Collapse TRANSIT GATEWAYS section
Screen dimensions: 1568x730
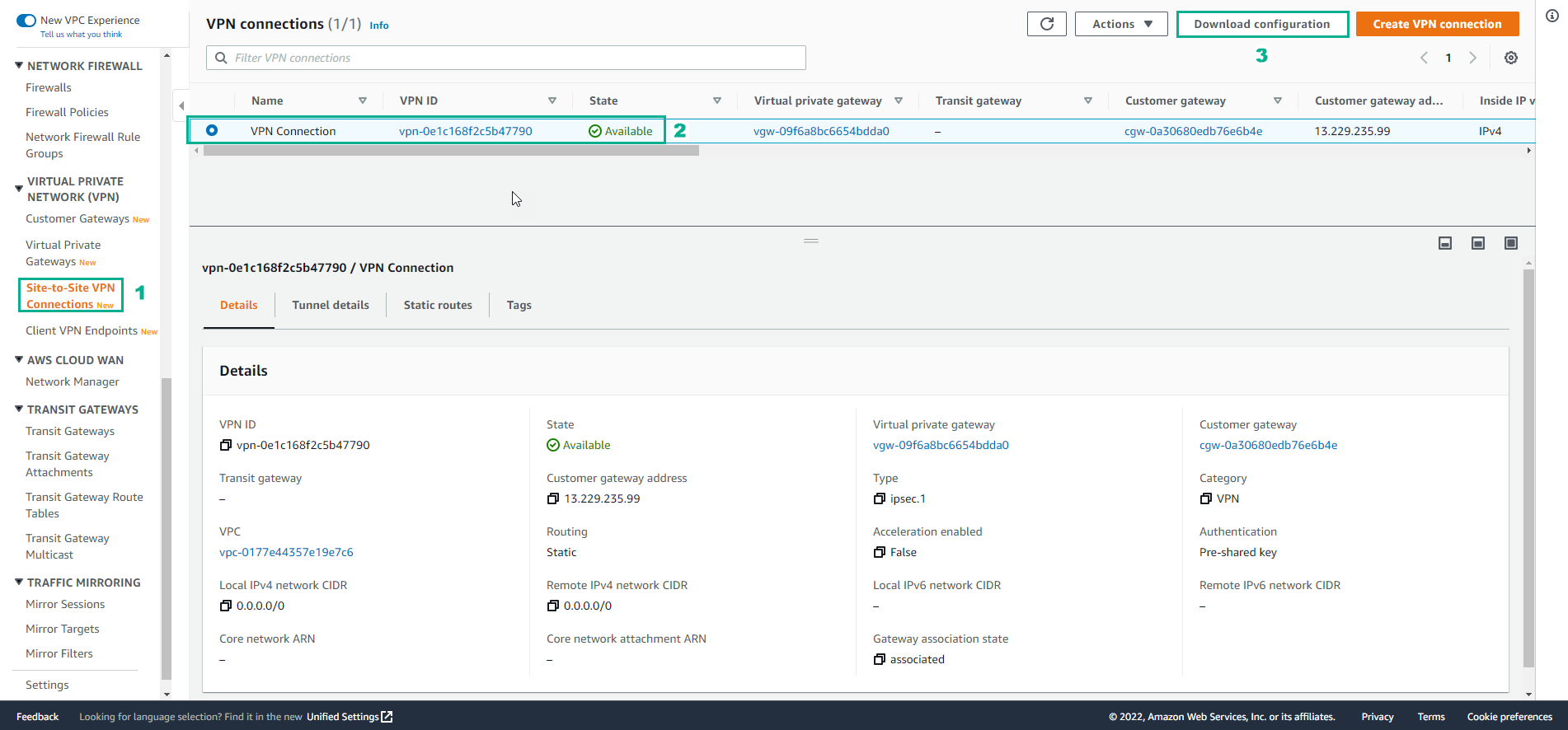click(x=19, y=409)
